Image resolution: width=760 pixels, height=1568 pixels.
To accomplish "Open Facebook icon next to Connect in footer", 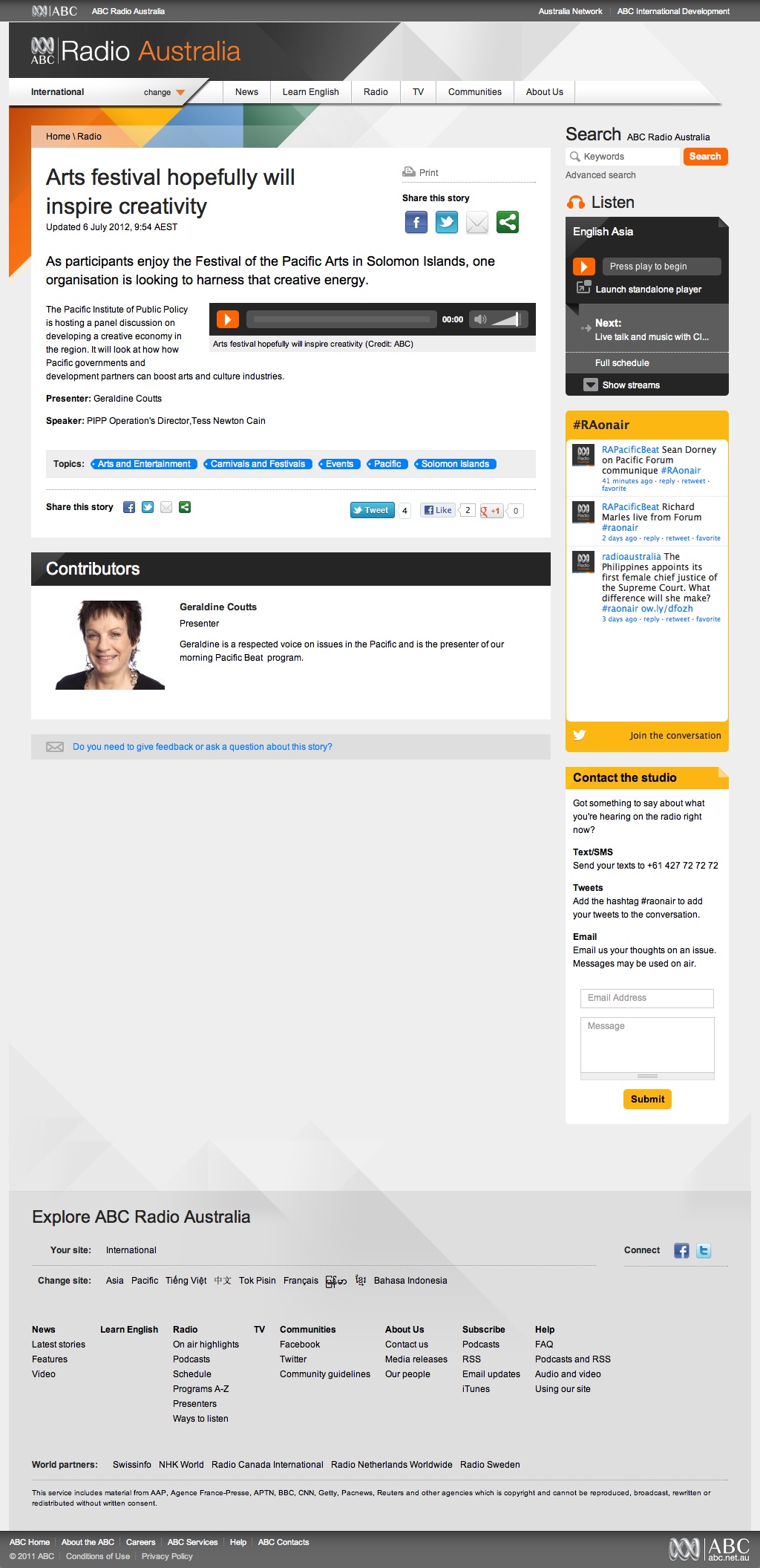I will click(681, 1250).
